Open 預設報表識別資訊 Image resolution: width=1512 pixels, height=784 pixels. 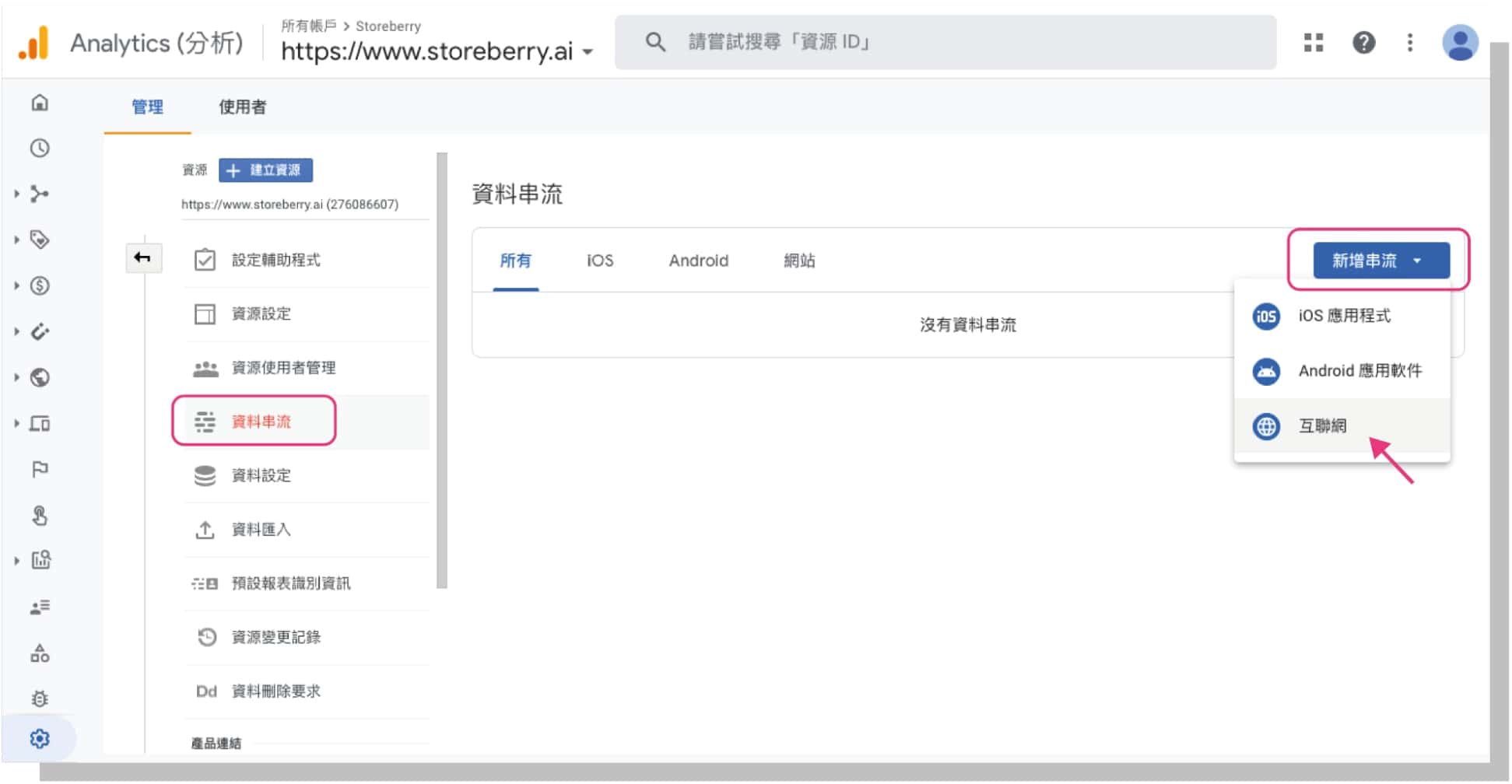307,583
